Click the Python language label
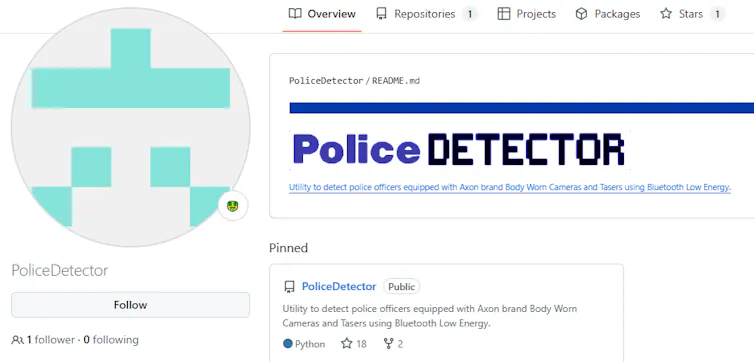 point(310,344)
